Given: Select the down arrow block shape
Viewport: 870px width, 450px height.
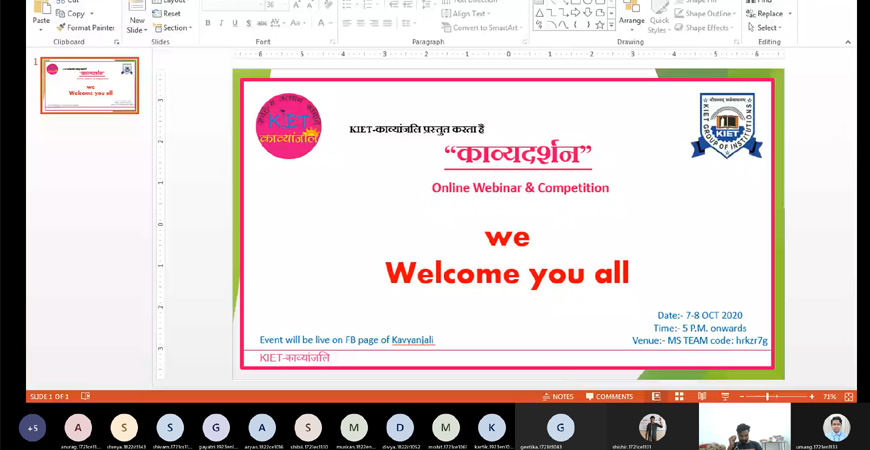Looking at the screenshot, I should pyautogui.click(x=589, y=13).
